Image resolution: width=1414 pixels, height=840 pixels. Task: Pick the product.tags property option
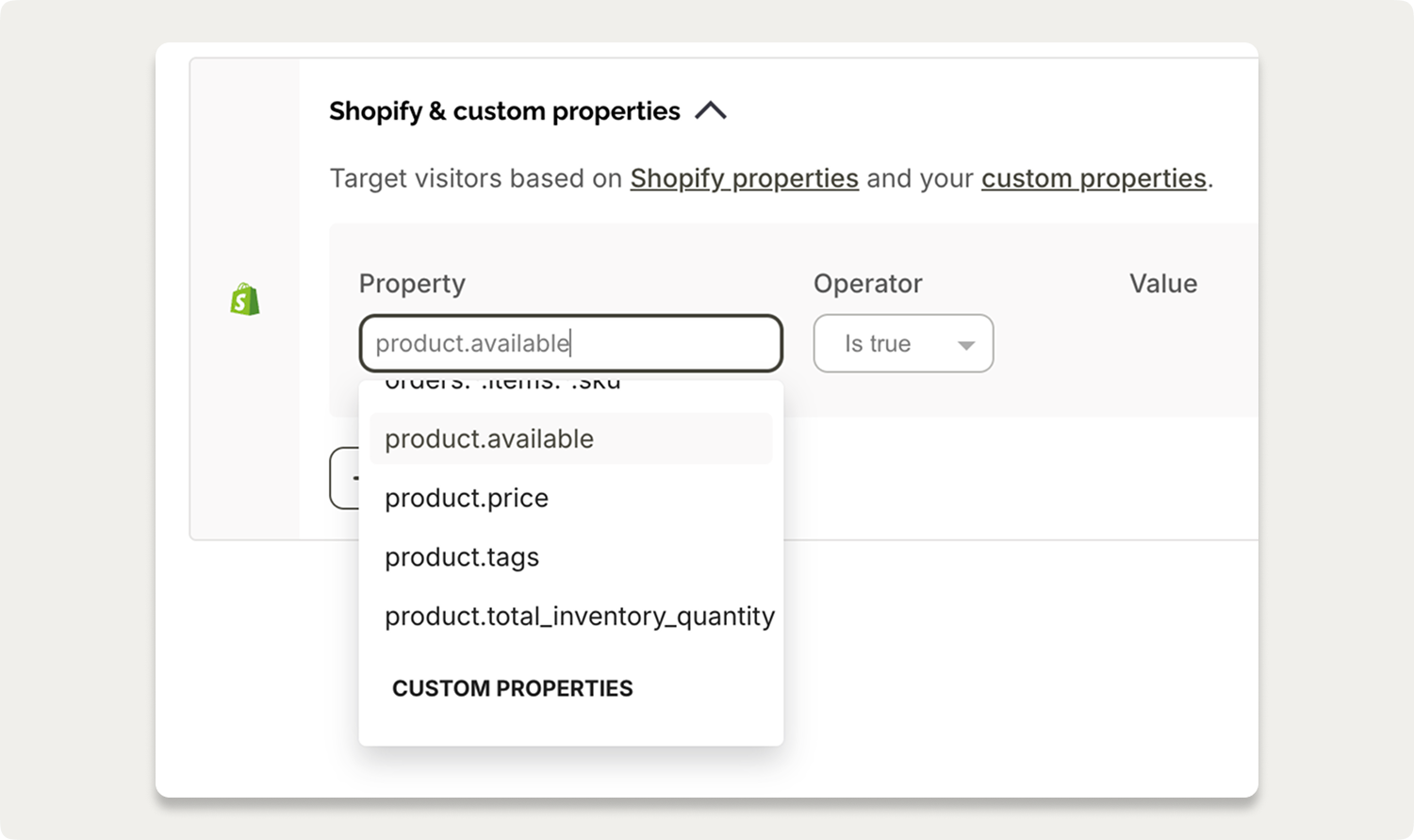(462, 557)
